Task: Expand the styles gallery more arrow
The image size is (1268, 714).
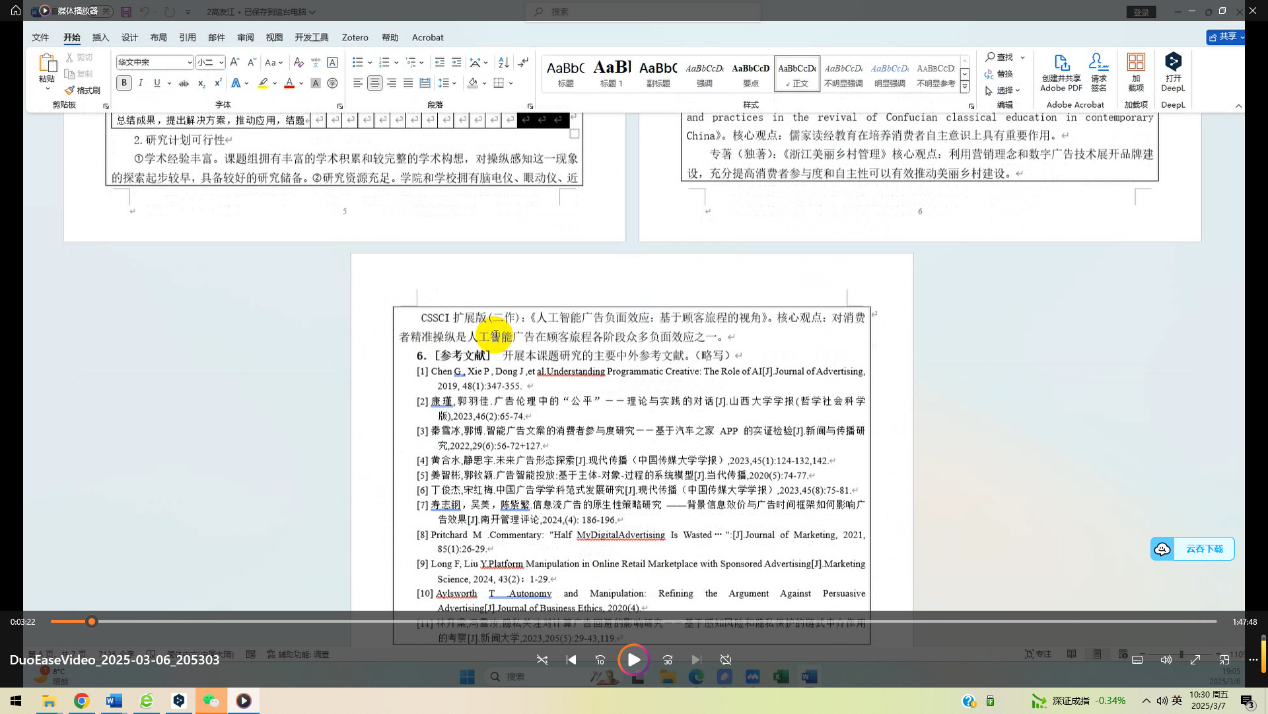Action: (x=965, y=86)
